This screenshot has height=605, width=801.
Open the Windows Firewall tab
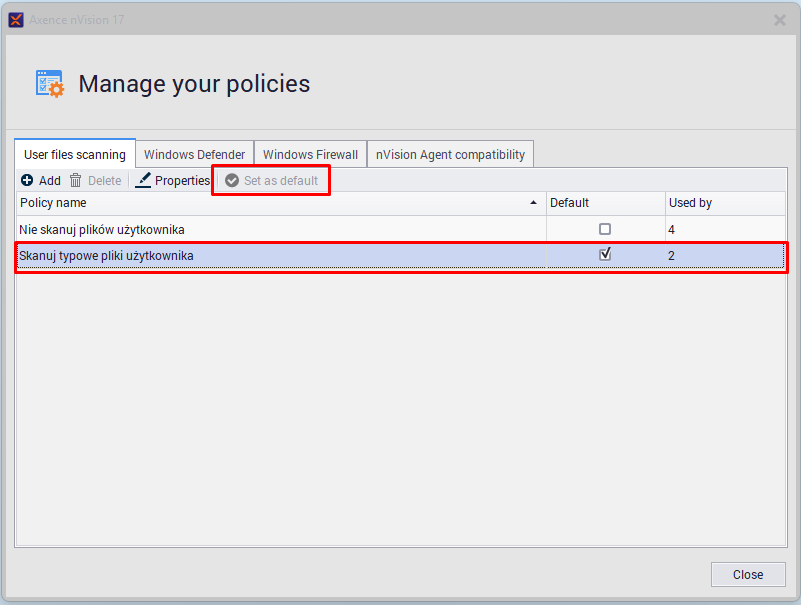[310, 154]
